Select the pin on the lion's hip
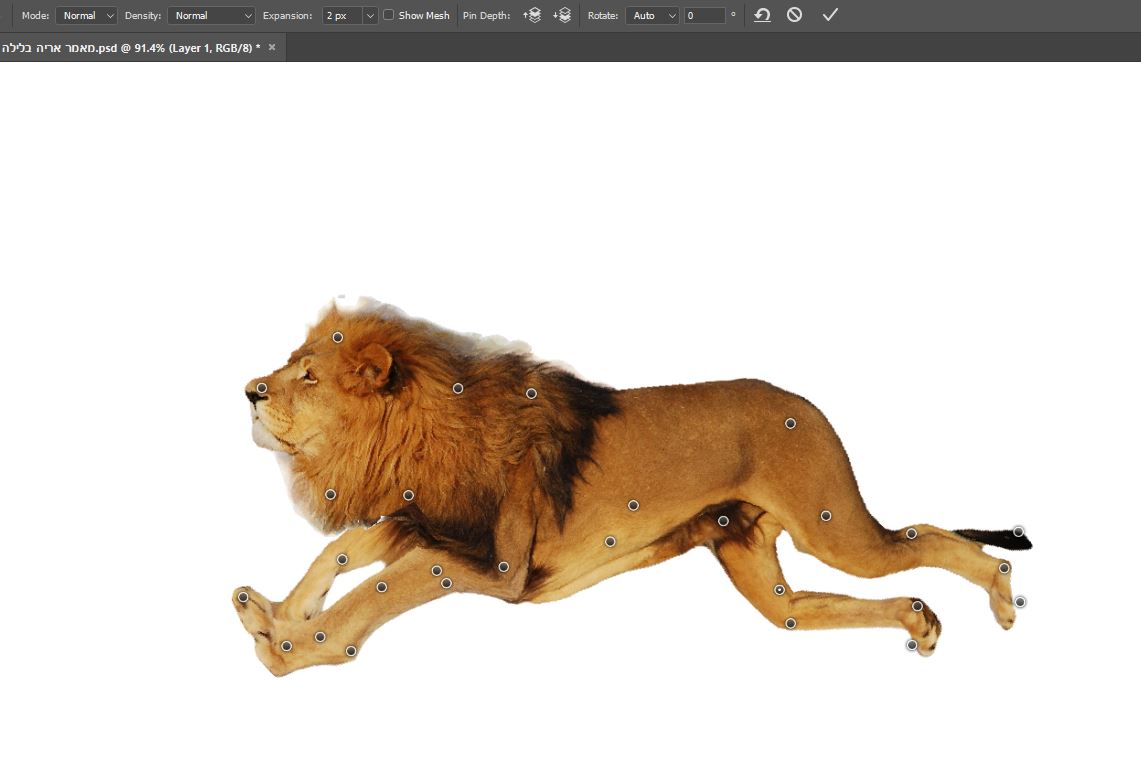Screen dimensions: 1141x774 790,423
